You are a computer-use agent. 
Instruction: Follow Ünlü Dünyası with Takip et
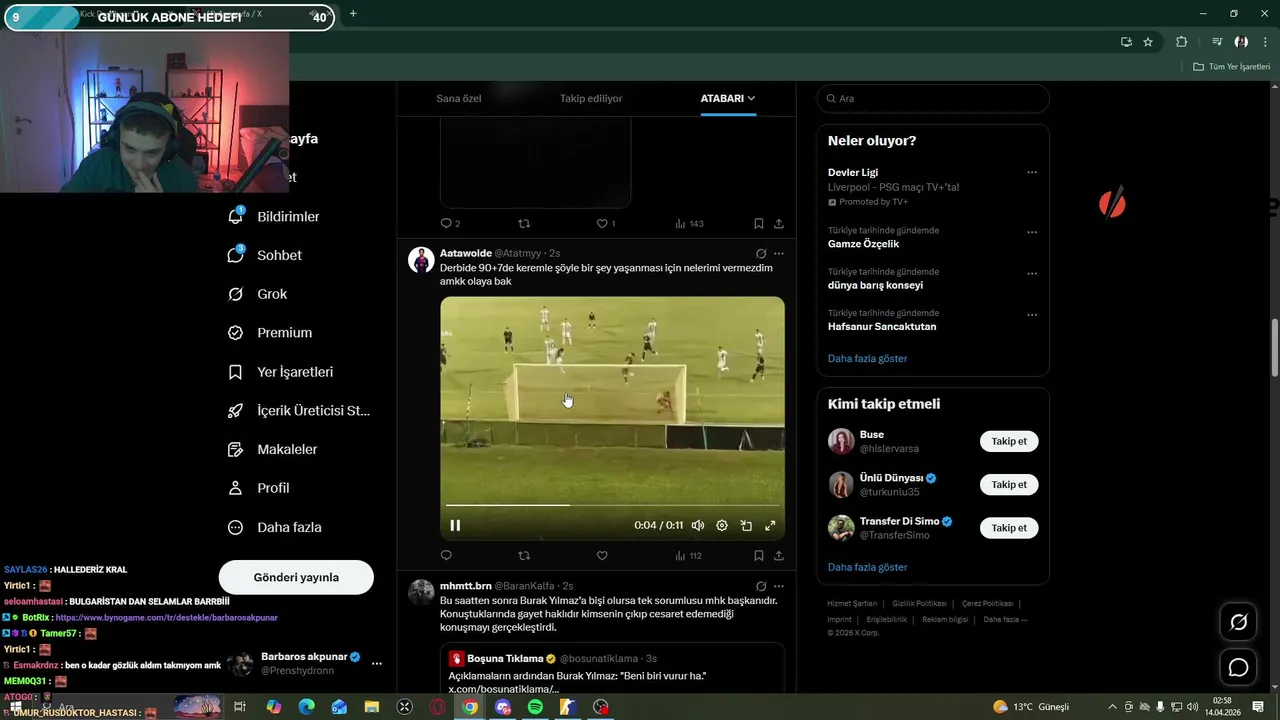coord(1009,484)
